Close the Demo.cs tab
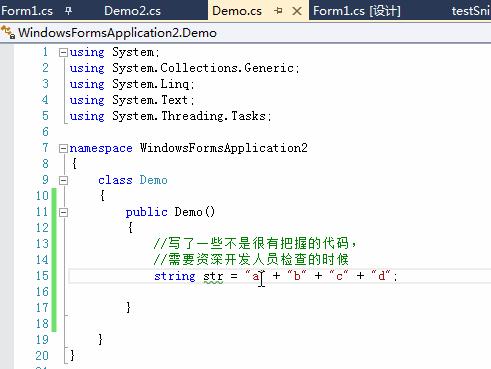This screenshot has height=369, width=491. tap(297, 11)
